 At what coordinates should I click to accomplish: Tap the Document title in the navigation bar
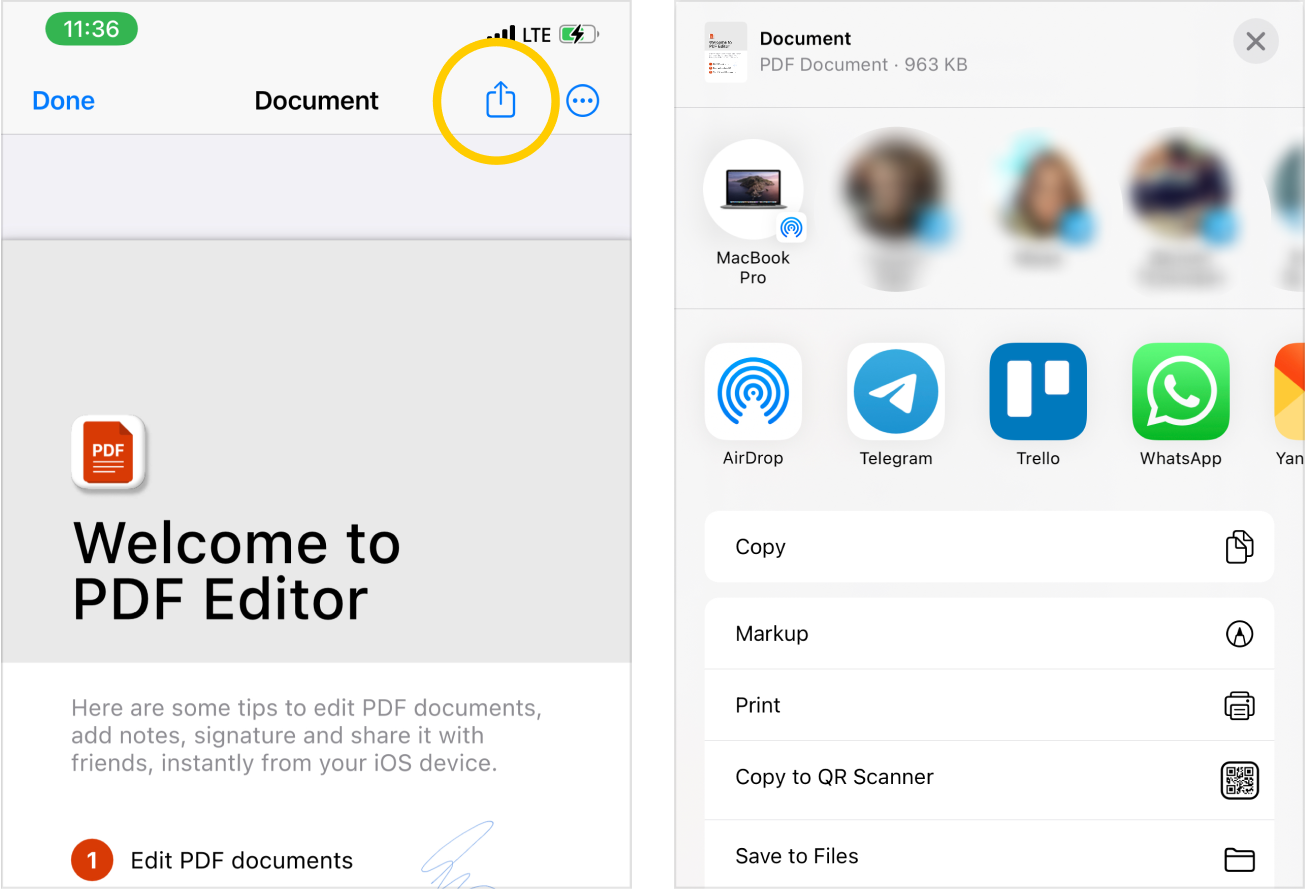tap(317, 100)
